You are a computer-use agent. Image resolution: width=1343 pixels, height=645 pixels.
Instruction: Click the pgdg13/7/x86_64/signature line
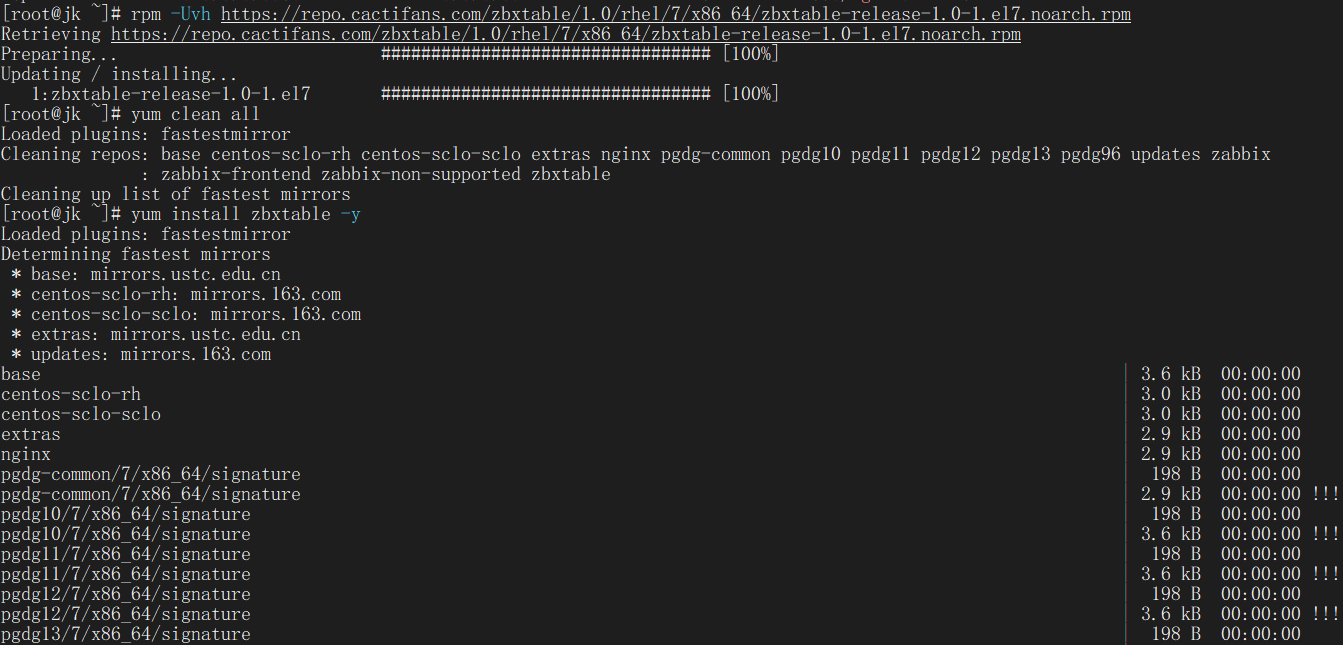(x=125, y=634)
